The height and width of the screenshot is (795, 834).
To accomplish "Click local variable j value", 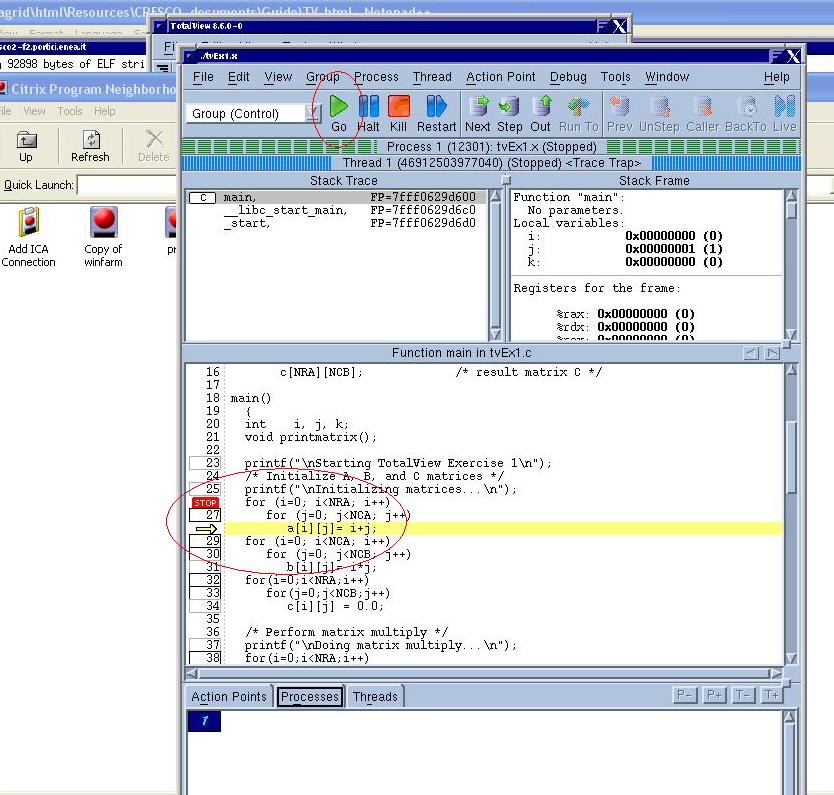I will (x=673, y=249).
